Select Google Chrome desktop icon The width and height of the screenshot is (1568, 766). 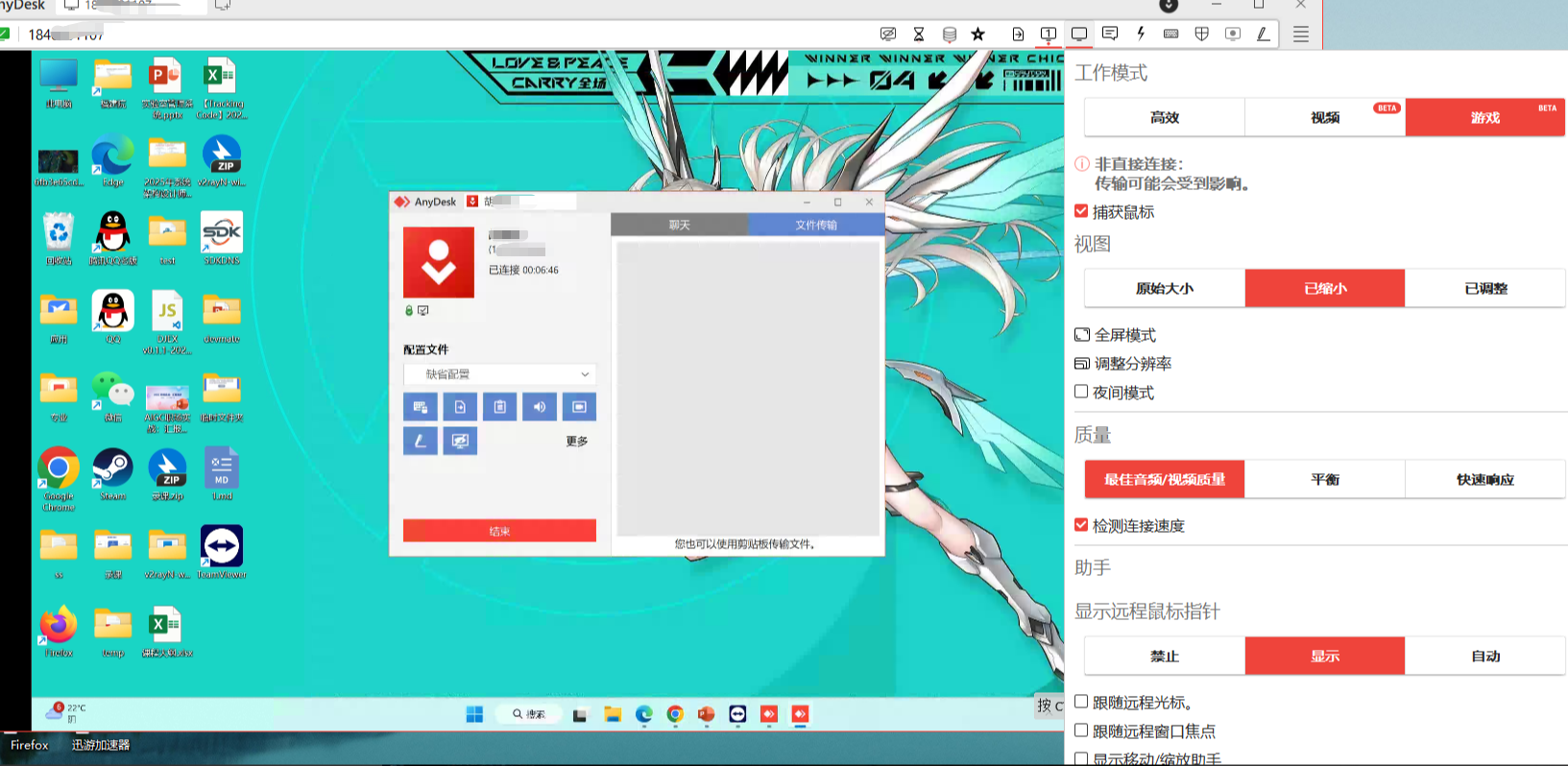pos(59,478)
